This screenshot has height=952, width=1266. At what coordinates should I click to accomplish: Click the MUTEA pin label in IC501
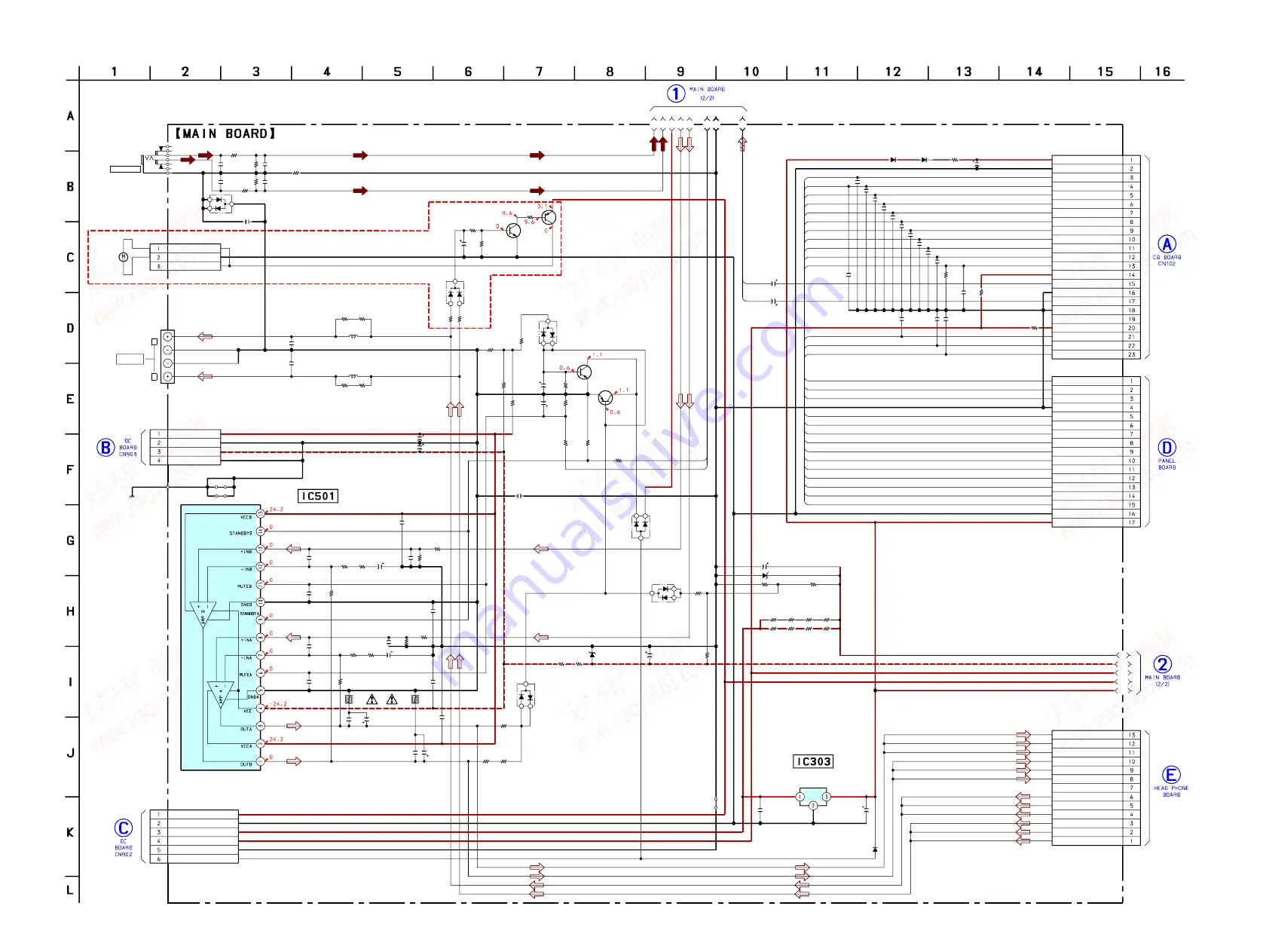point(246,675)
